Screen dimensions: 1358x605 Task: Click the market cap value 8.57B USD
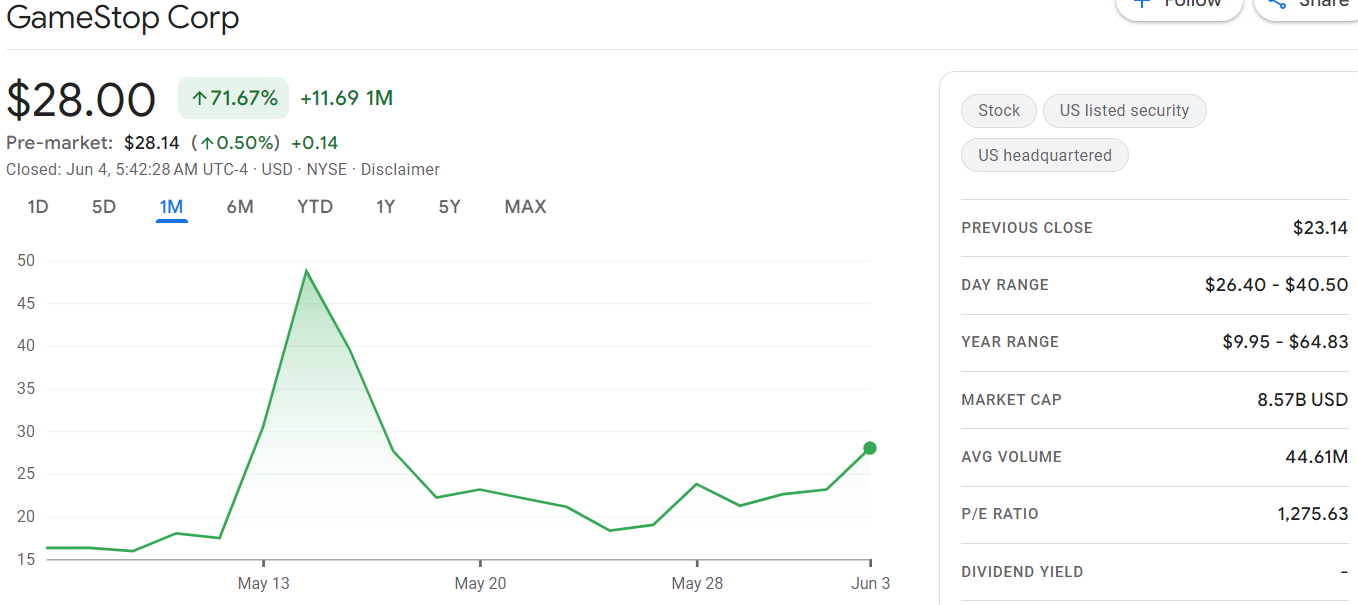[1303, 400]
